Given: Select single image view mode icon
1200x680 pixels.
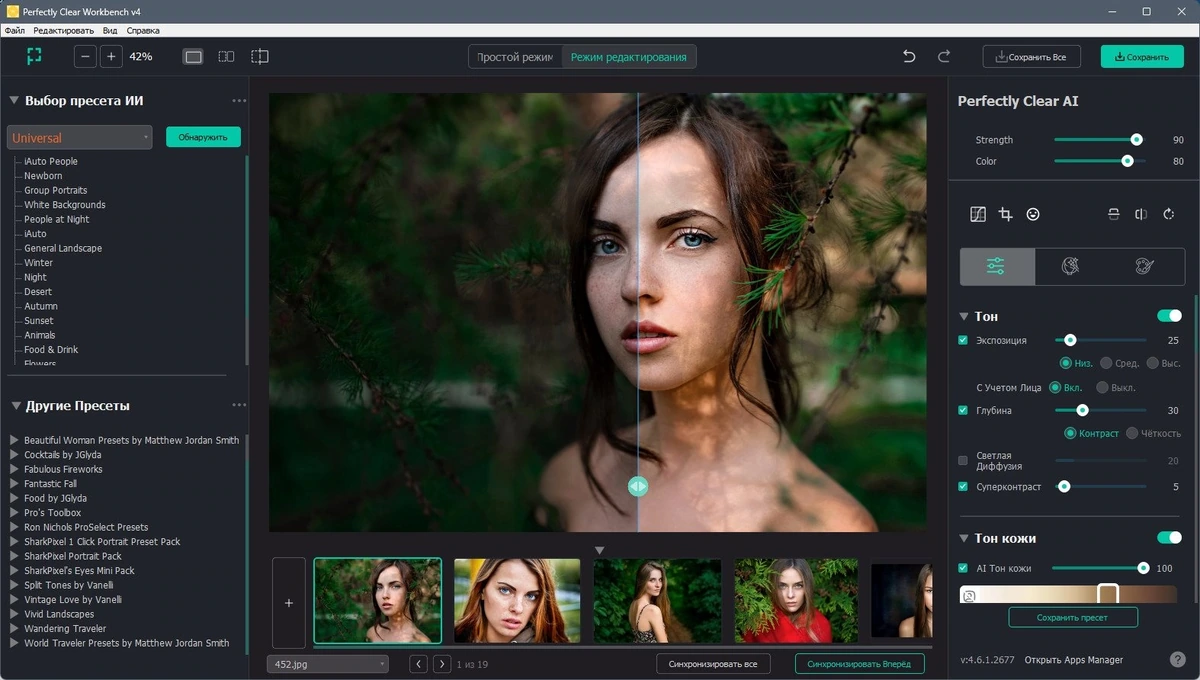Looking at the screenshot, I should [193, 57].
